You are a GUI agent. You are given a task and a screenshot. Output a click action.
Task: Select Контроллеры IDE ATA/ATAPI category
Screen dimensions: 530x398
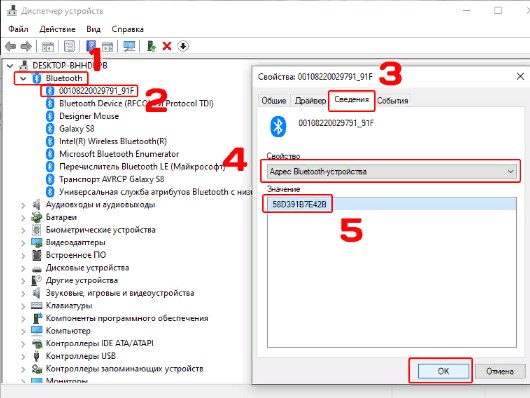[100, 343]
